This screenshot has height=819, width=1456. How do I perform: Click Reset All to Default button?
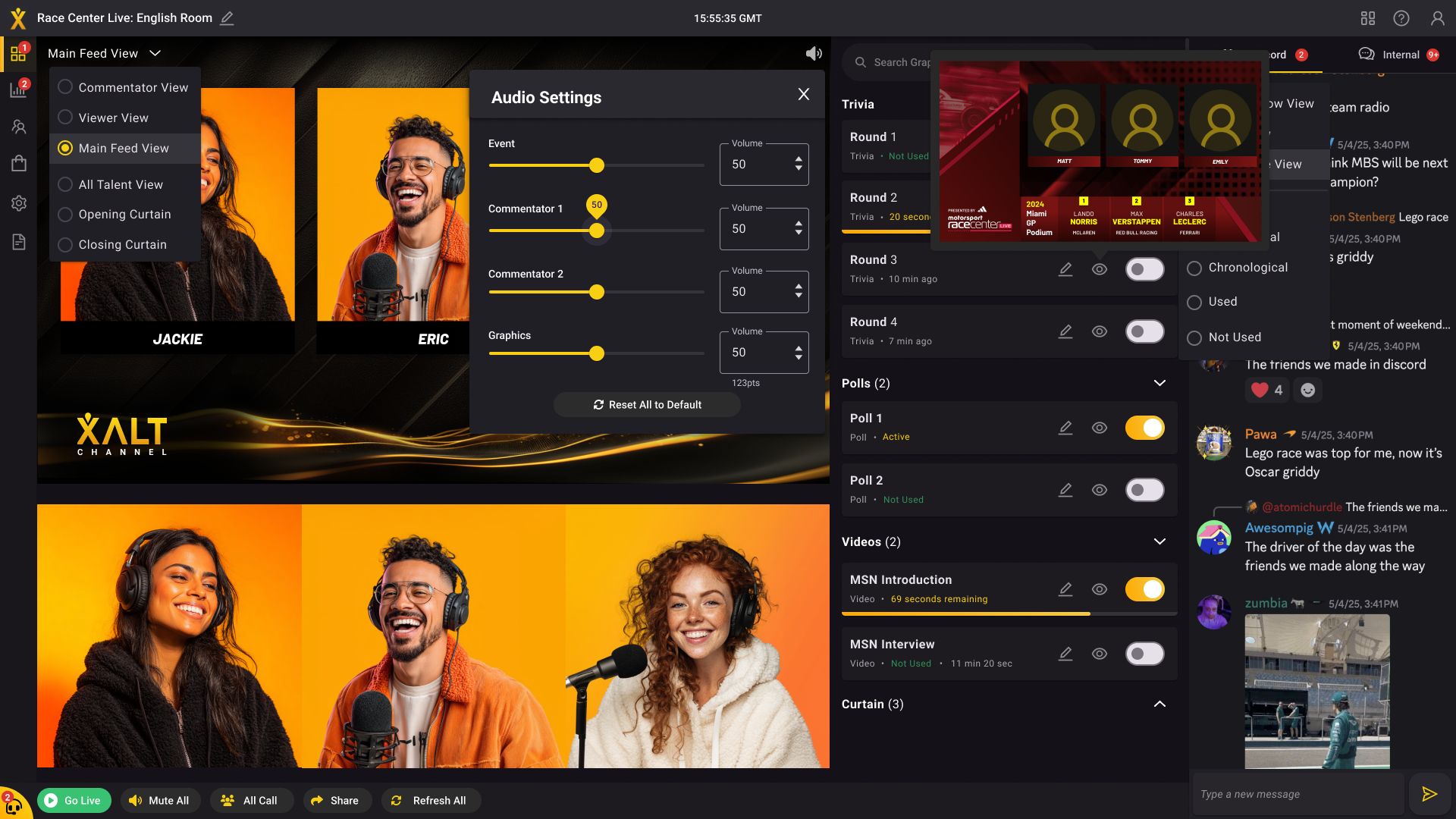coord(647,405)
